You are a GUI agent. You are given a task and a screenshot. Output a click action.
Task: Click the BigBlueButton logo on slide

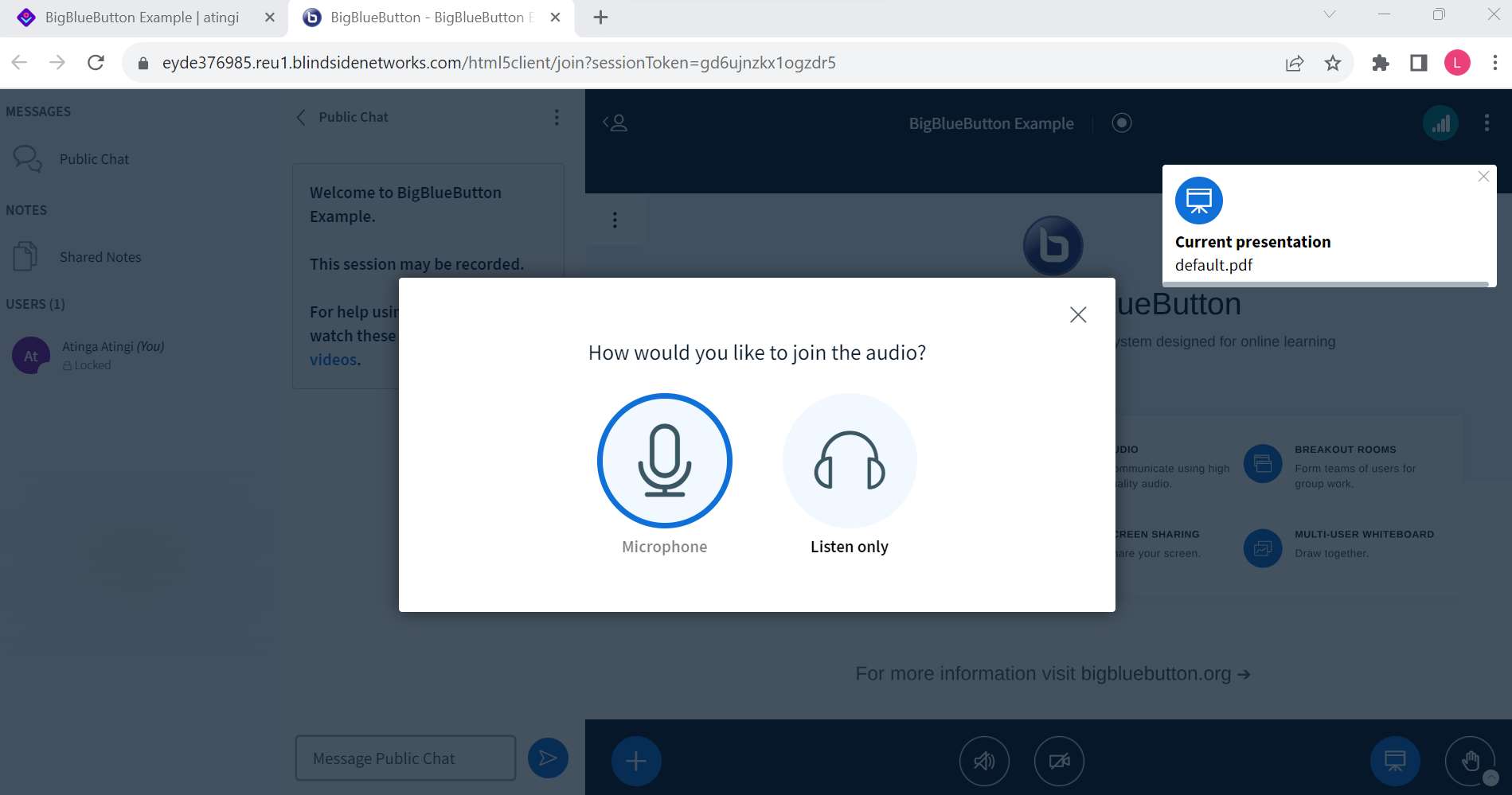[1053, 246]
